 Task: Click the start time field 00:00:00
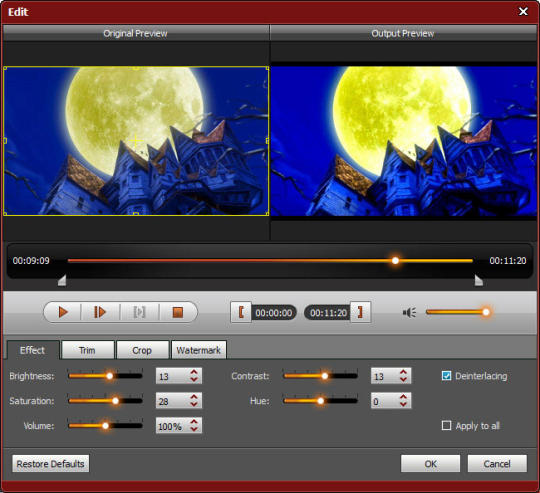(274, 313)
